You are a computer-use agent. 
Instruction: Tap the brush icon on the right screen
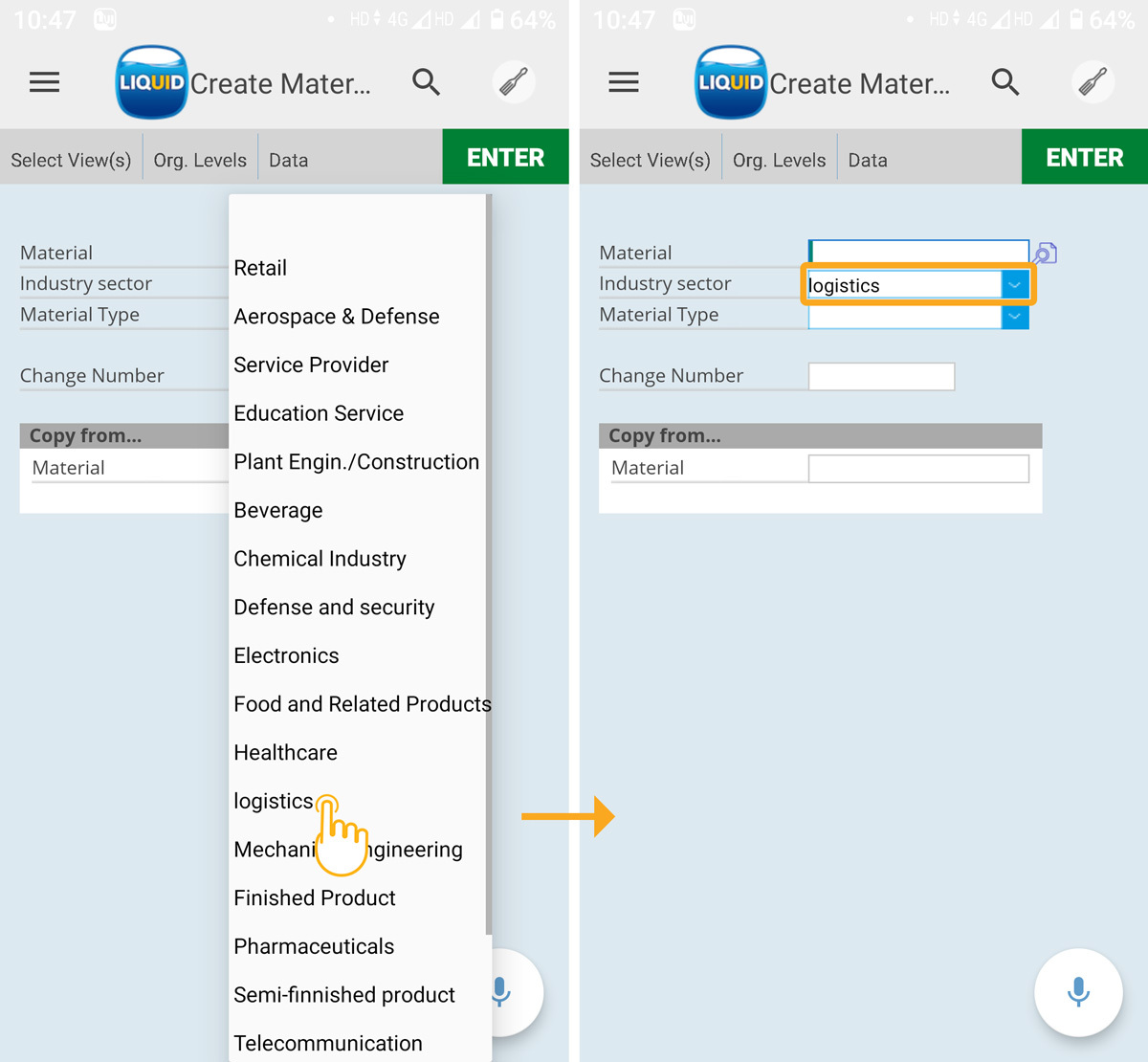[1093, 82]
